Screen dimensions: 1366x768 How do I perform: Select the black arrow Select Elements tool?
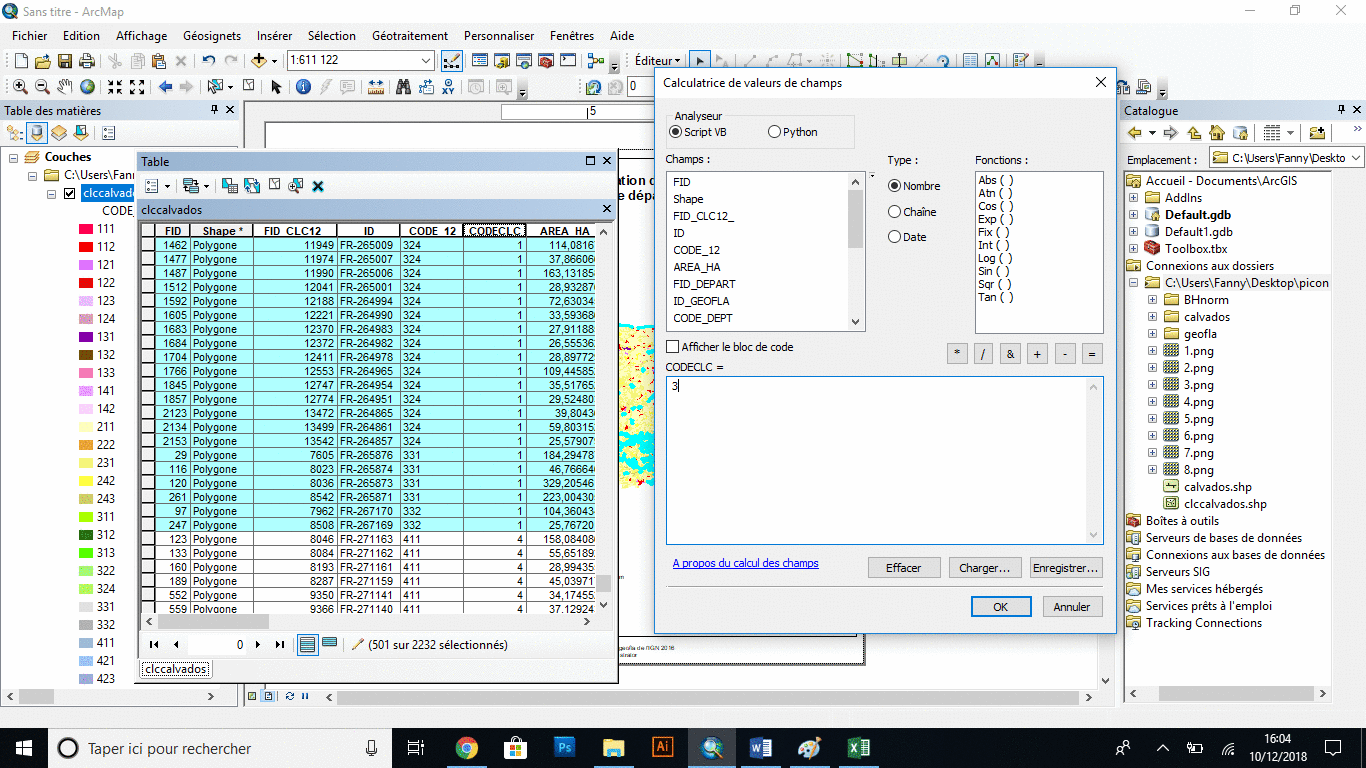(x=277, y=87)
